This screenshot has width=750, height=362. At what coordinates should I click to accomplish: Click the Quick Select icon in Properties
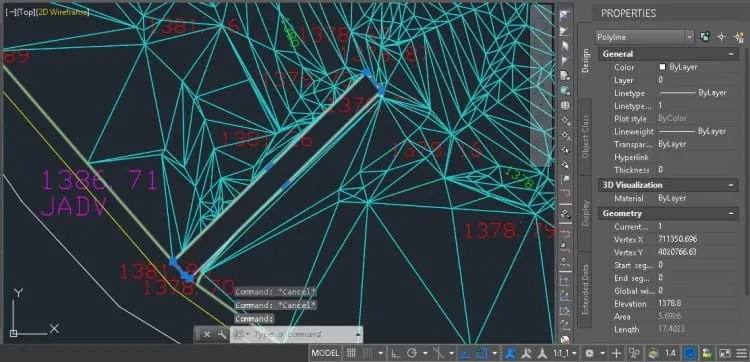pyautogui.click(x=739, y=37)
